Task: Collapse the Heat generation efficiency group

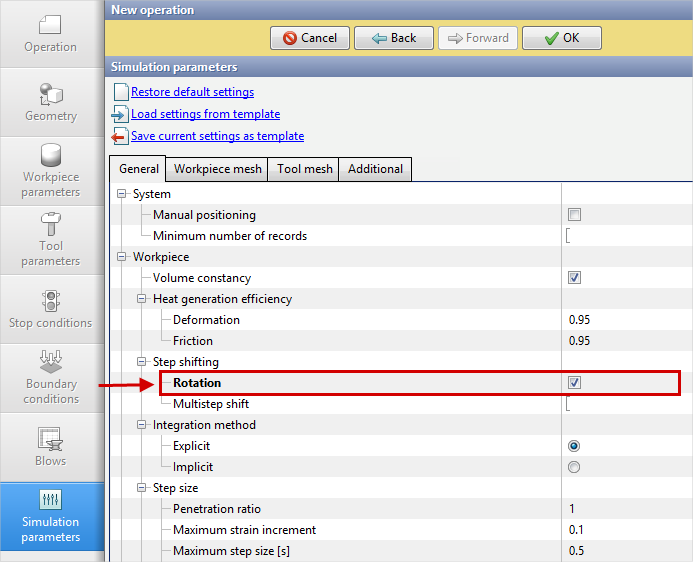Action: pyautogui.click(x=142, y=299)
